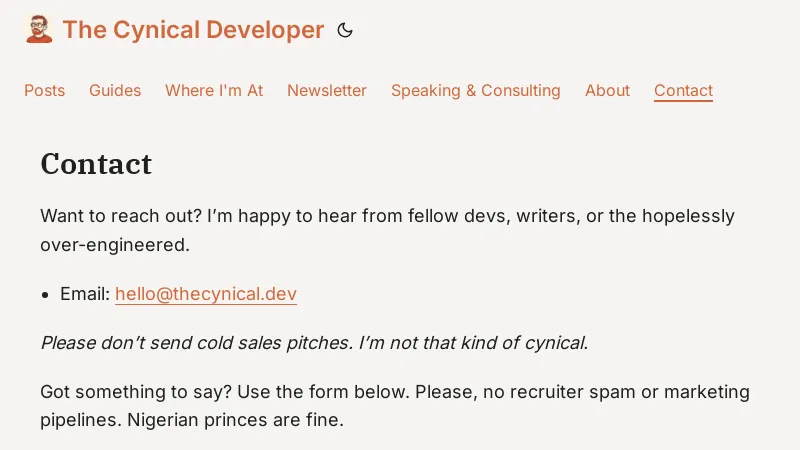Toggle dark mode with the moon icon
Viewport: 800px width, 450px height.
pos(345,30)
